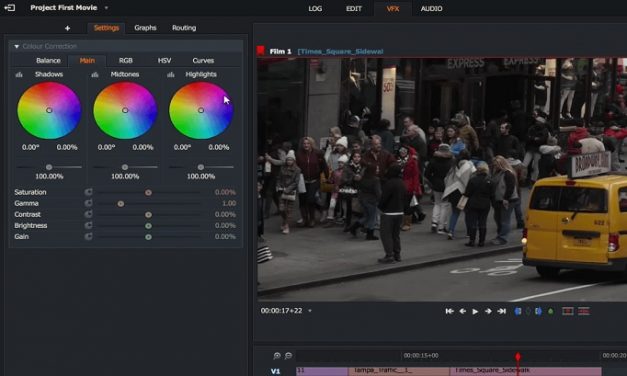This screenshot has height=376, width=627.
Task: Clear the marks (middle dark icon)
Action: 528,311
